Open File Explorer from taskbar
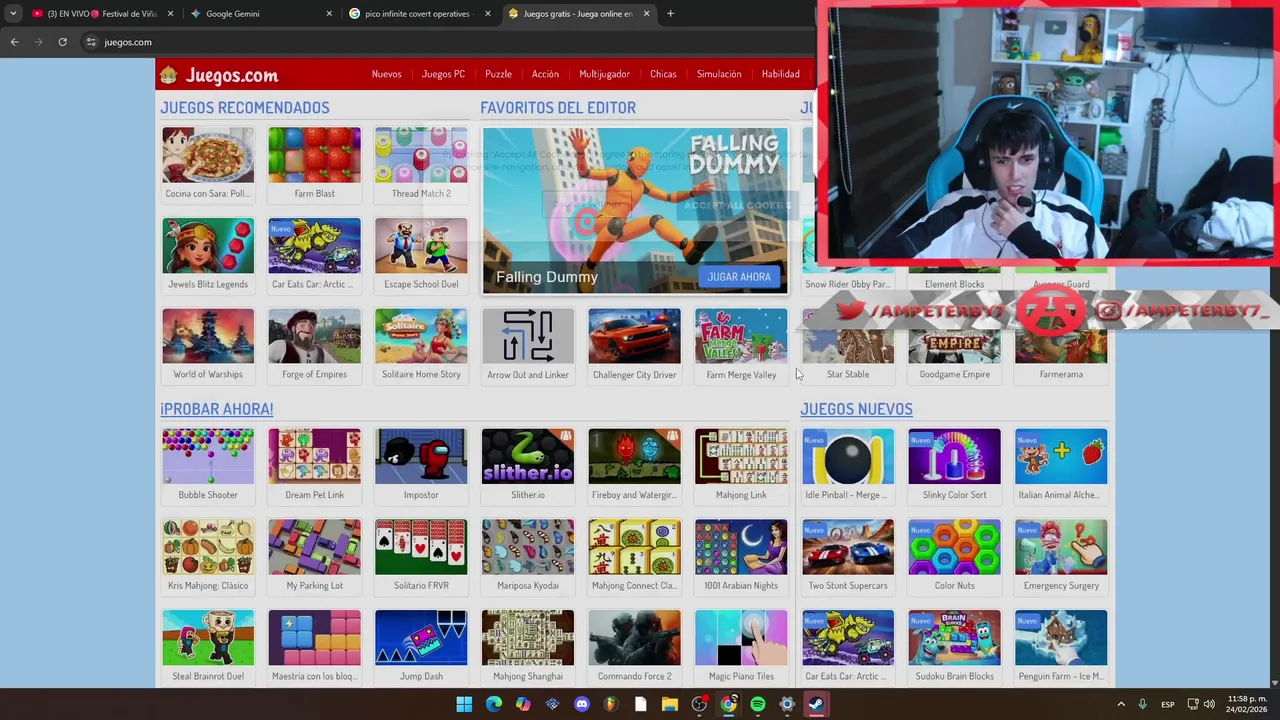 (x=670, y=704)
